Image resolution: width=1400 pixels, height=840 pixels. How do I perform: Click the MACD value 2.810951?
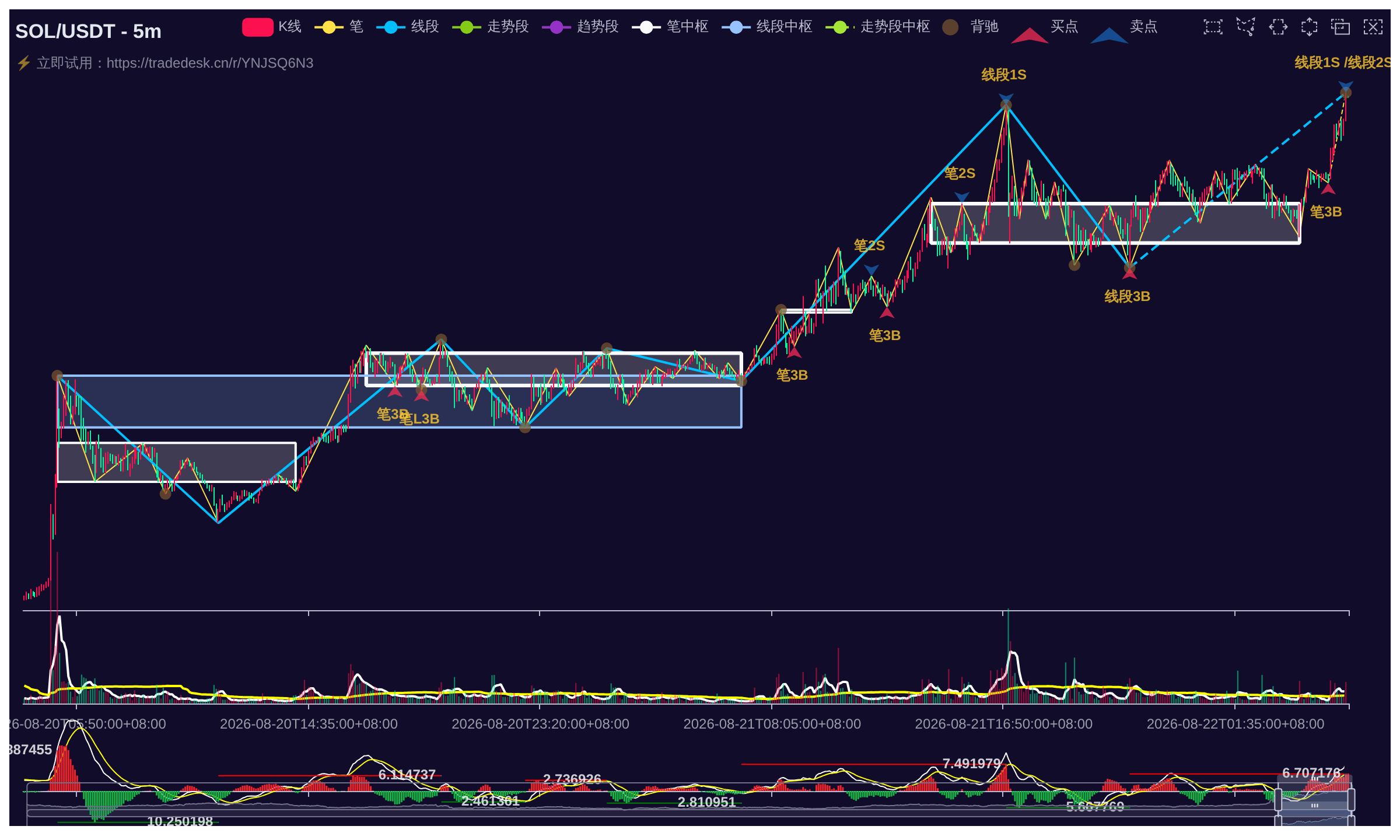click(706, 802)
